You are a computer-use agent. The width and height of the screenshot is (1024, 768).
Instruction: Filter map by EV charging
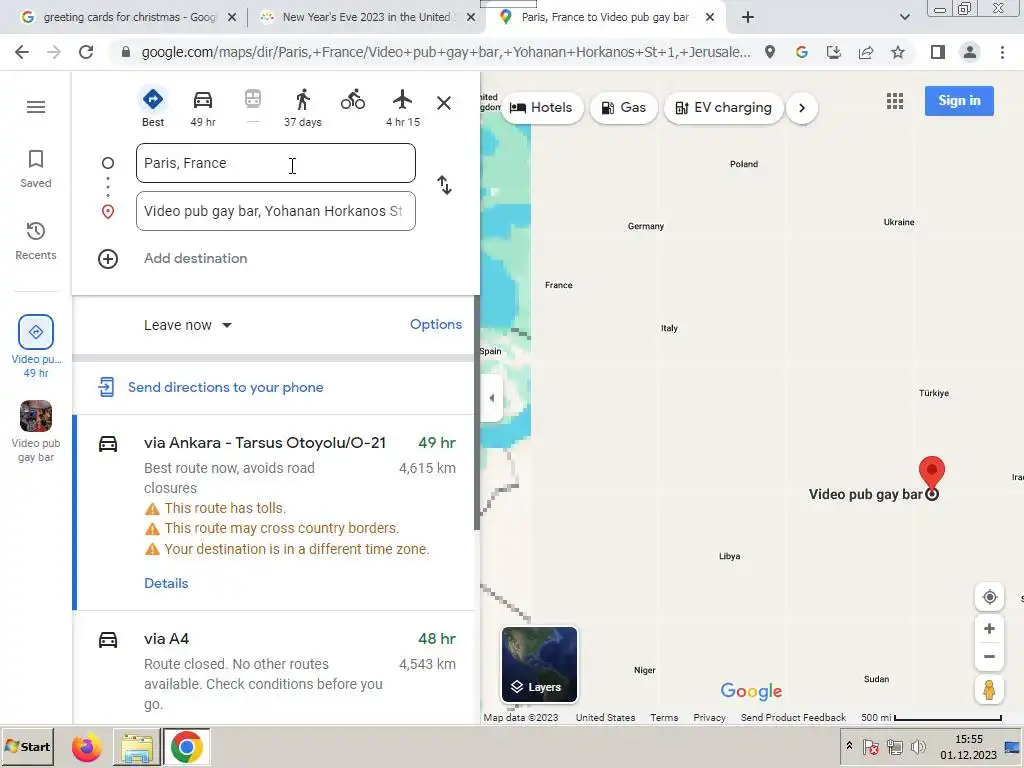[723, 108]
